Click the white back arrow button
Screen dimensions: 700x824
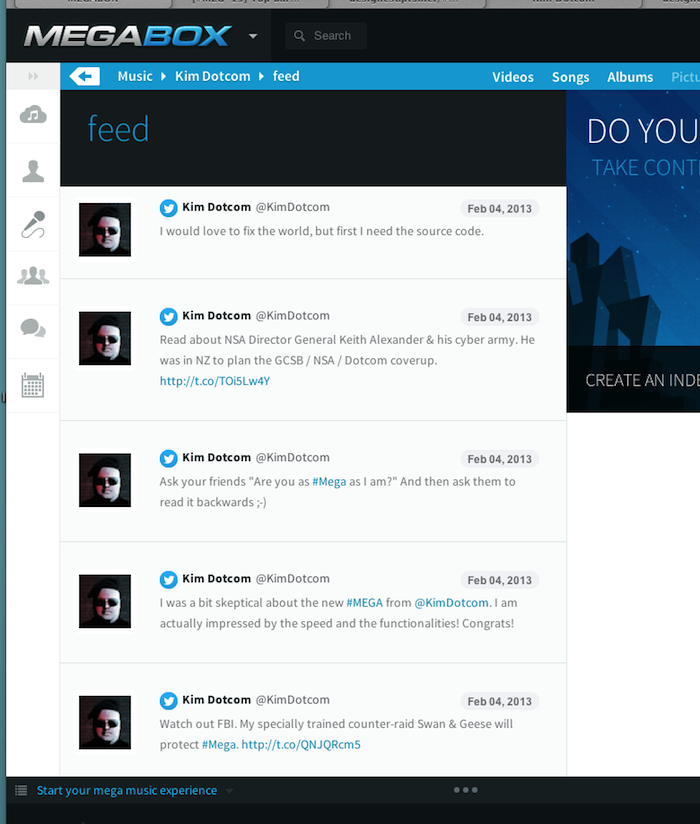point(84,76)
